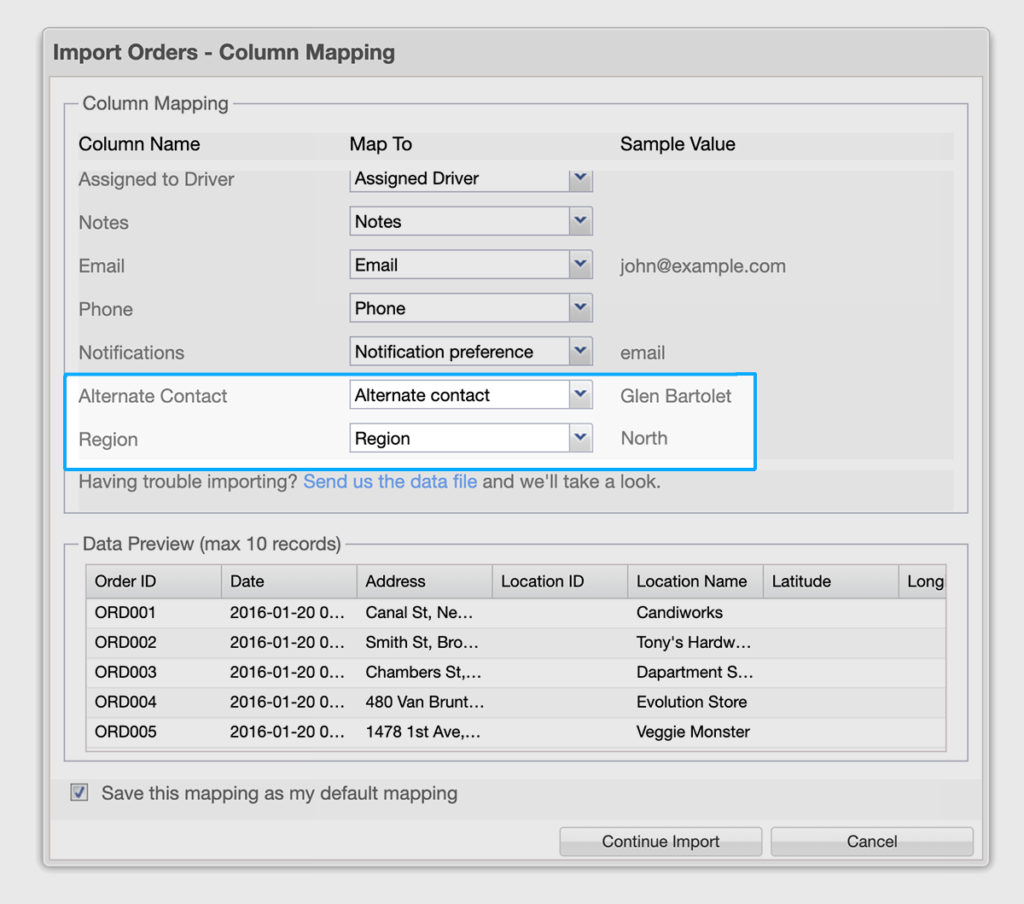Screen dimensions: 1024x904
Task: Click the Continue Import button
Action: click(660, 841)
